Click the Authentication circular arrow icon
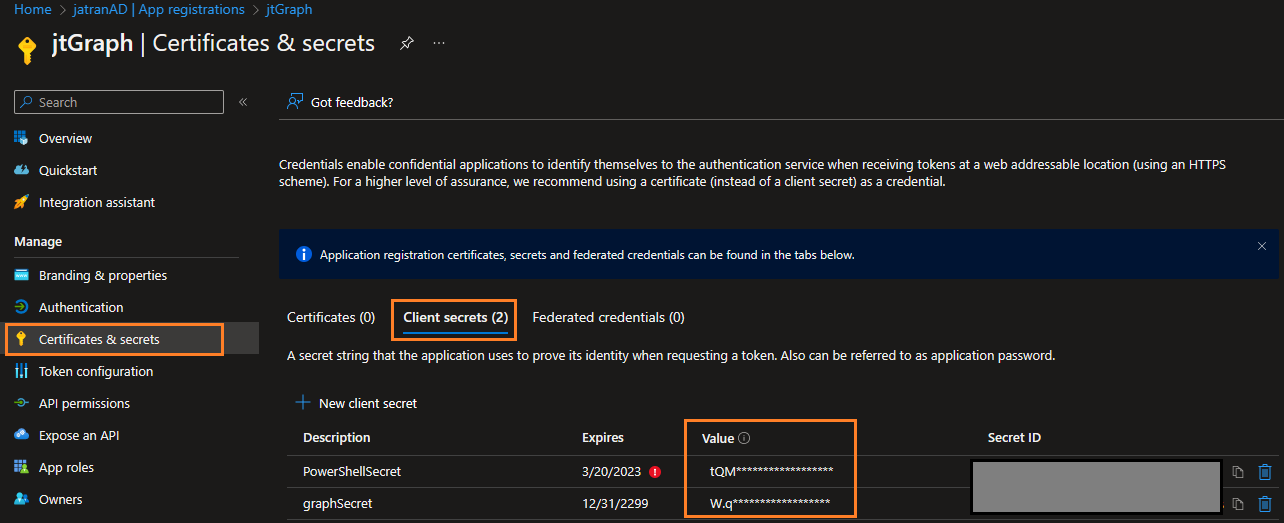Viewport: 1284px width, 523px height. [x=21, y=307]
